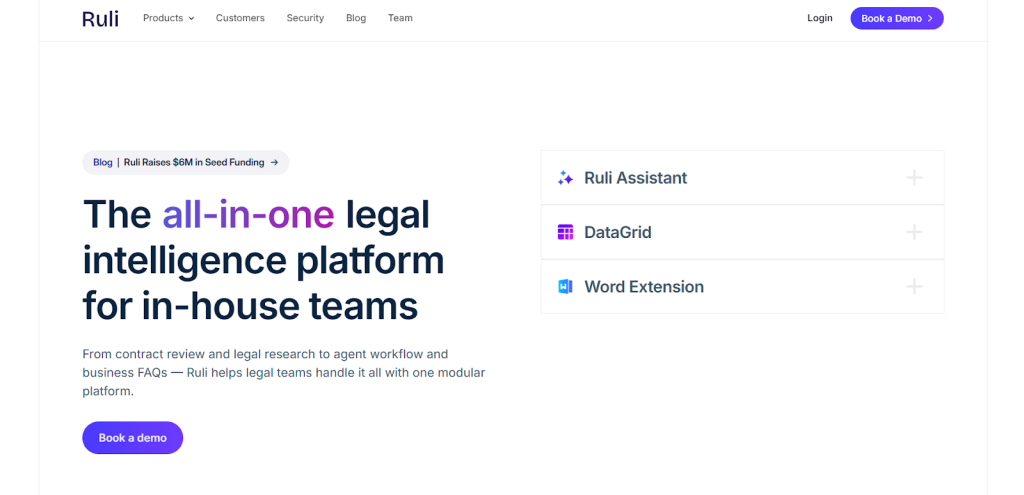Image resolution: width=1024 pixels, height=495 pixels.
Task: Click the sparkle icon beside Ruli Assistant
Action: 565,178
